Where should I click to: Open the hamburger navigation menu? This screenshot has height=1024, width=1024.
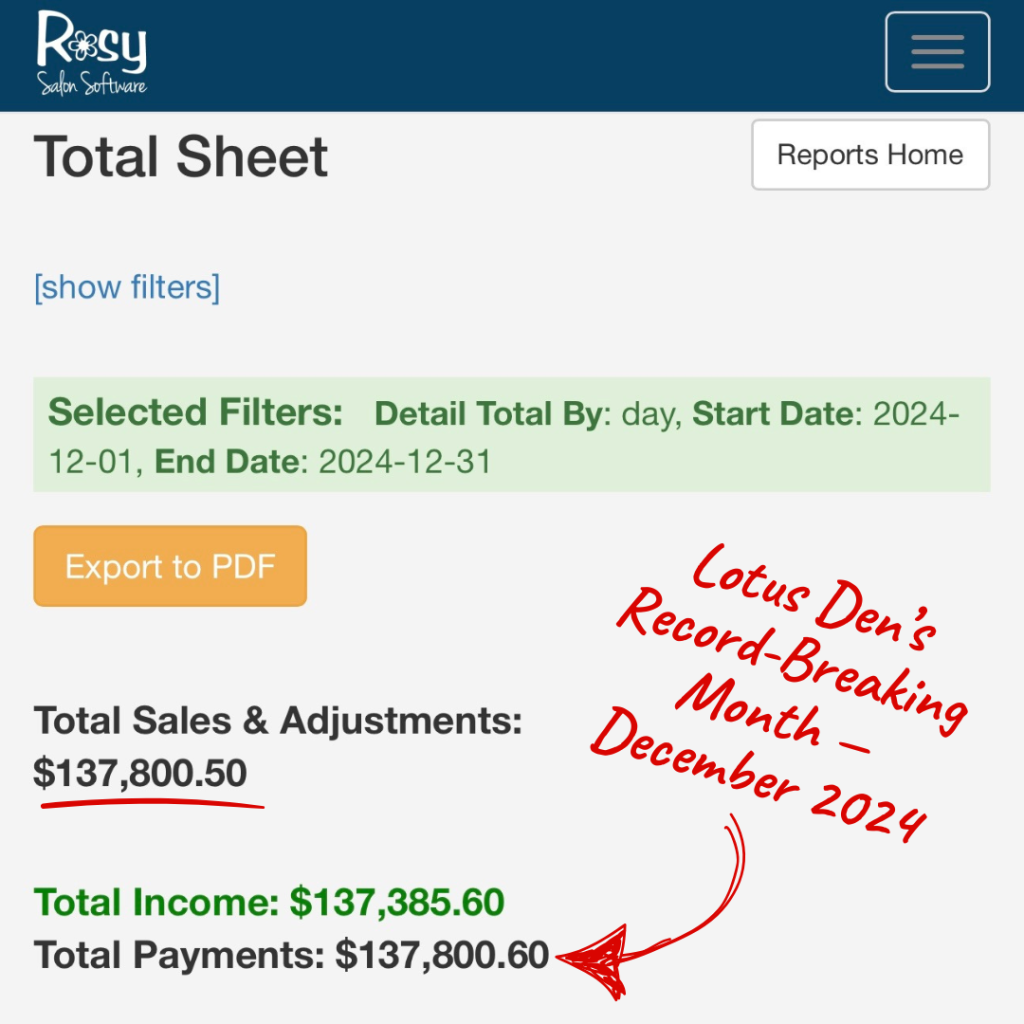click(x=937, y=52)
